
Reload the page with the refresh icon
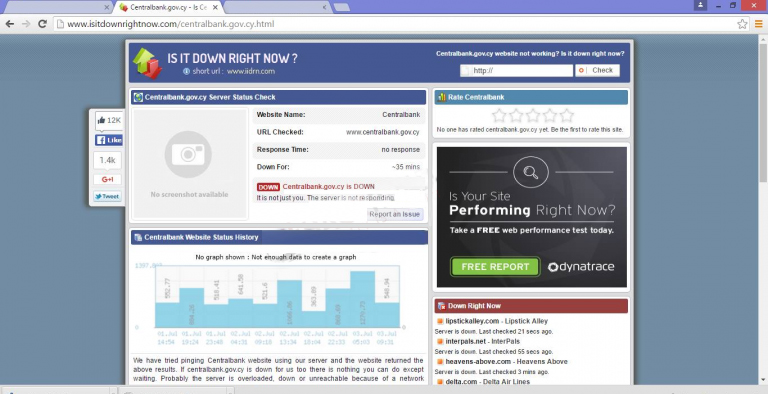pos(43,24)
